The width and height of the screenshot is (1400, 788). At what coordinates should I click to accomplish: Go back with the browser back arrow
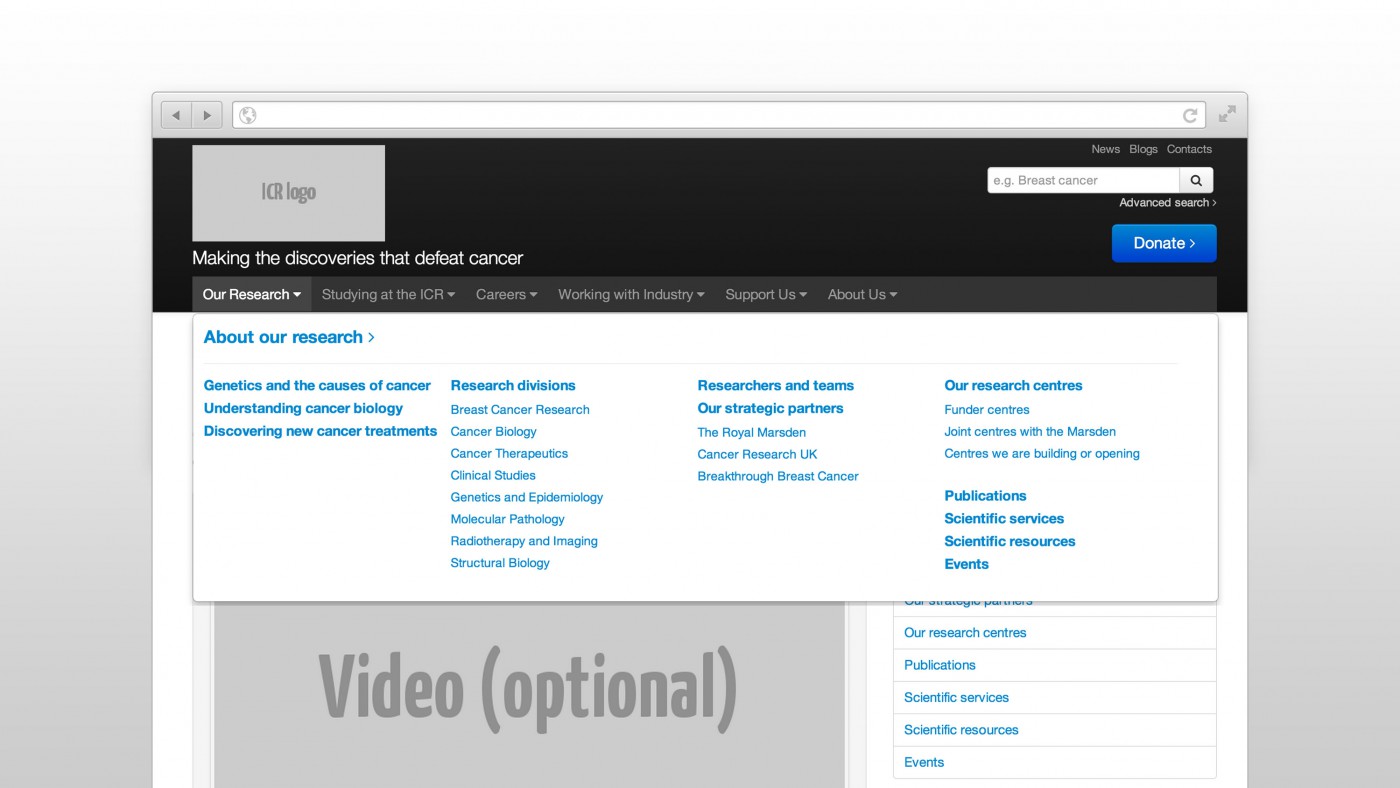pyautogui.click(x=176, y=115)
